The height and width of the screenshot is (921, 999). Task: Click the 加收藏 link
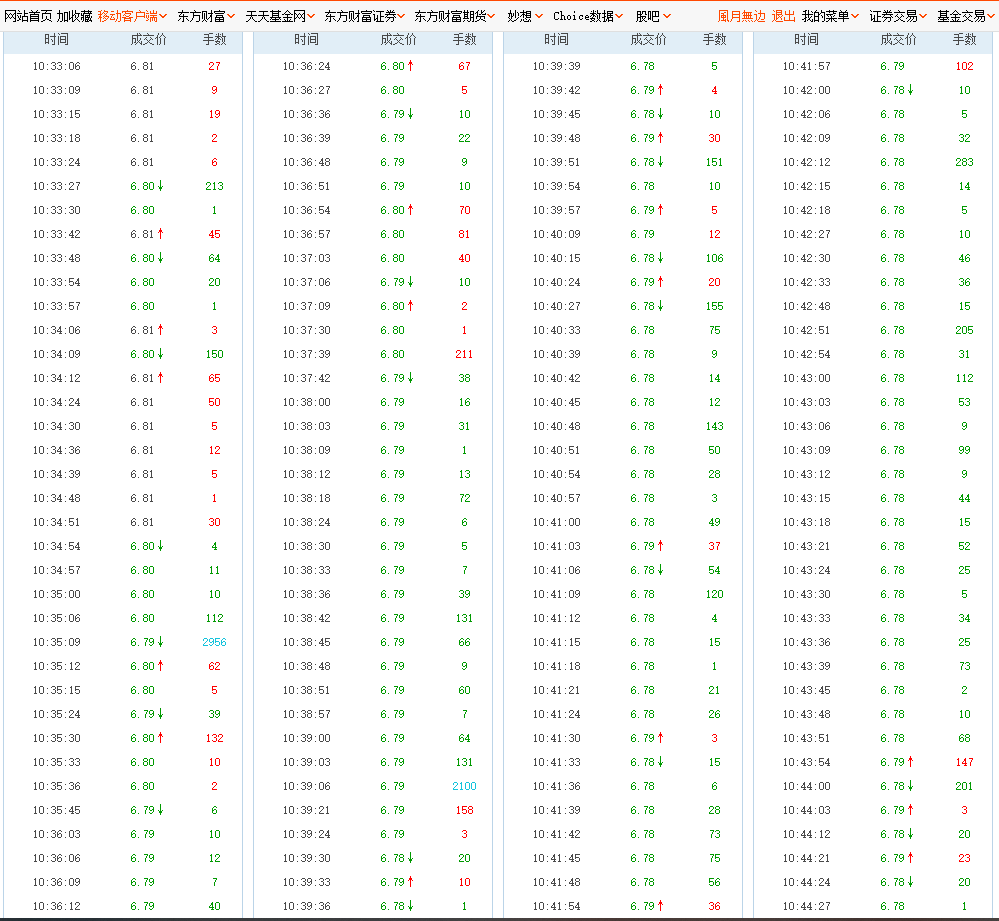(75, 16)
